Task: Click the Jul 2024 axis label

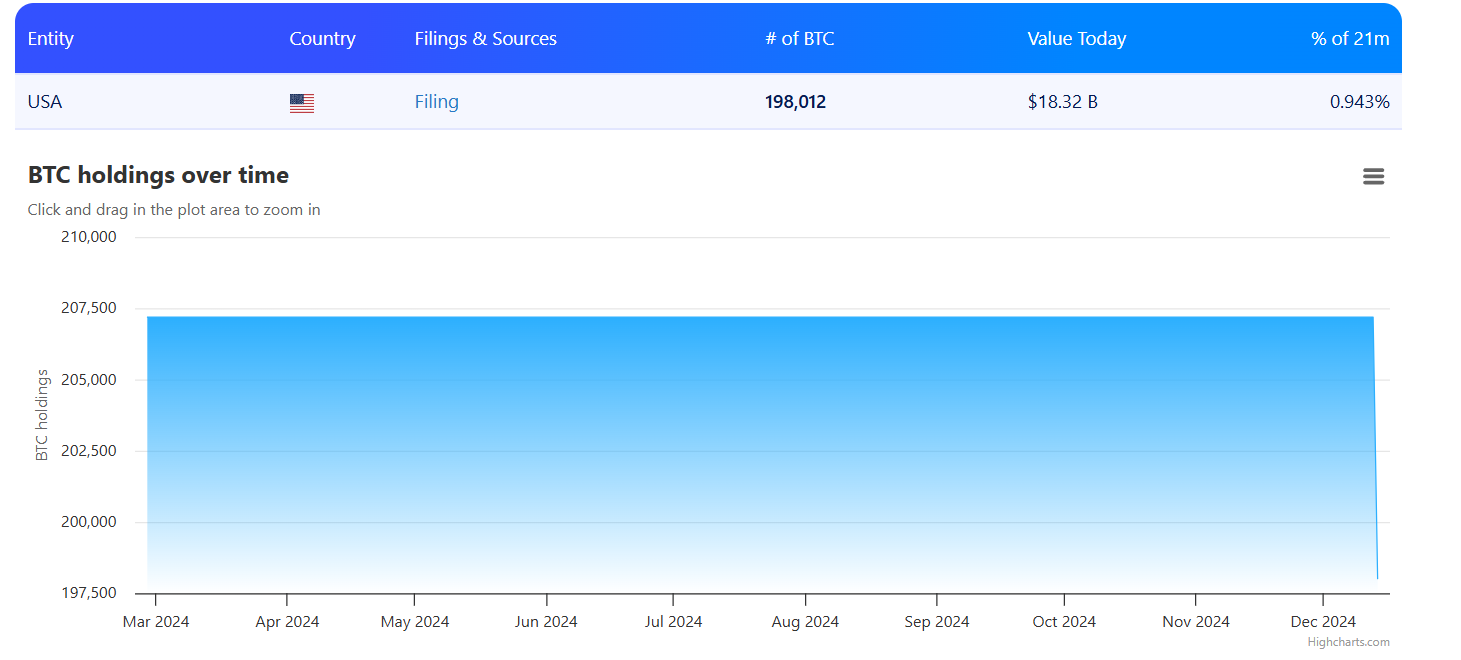Action: [673, 622]
